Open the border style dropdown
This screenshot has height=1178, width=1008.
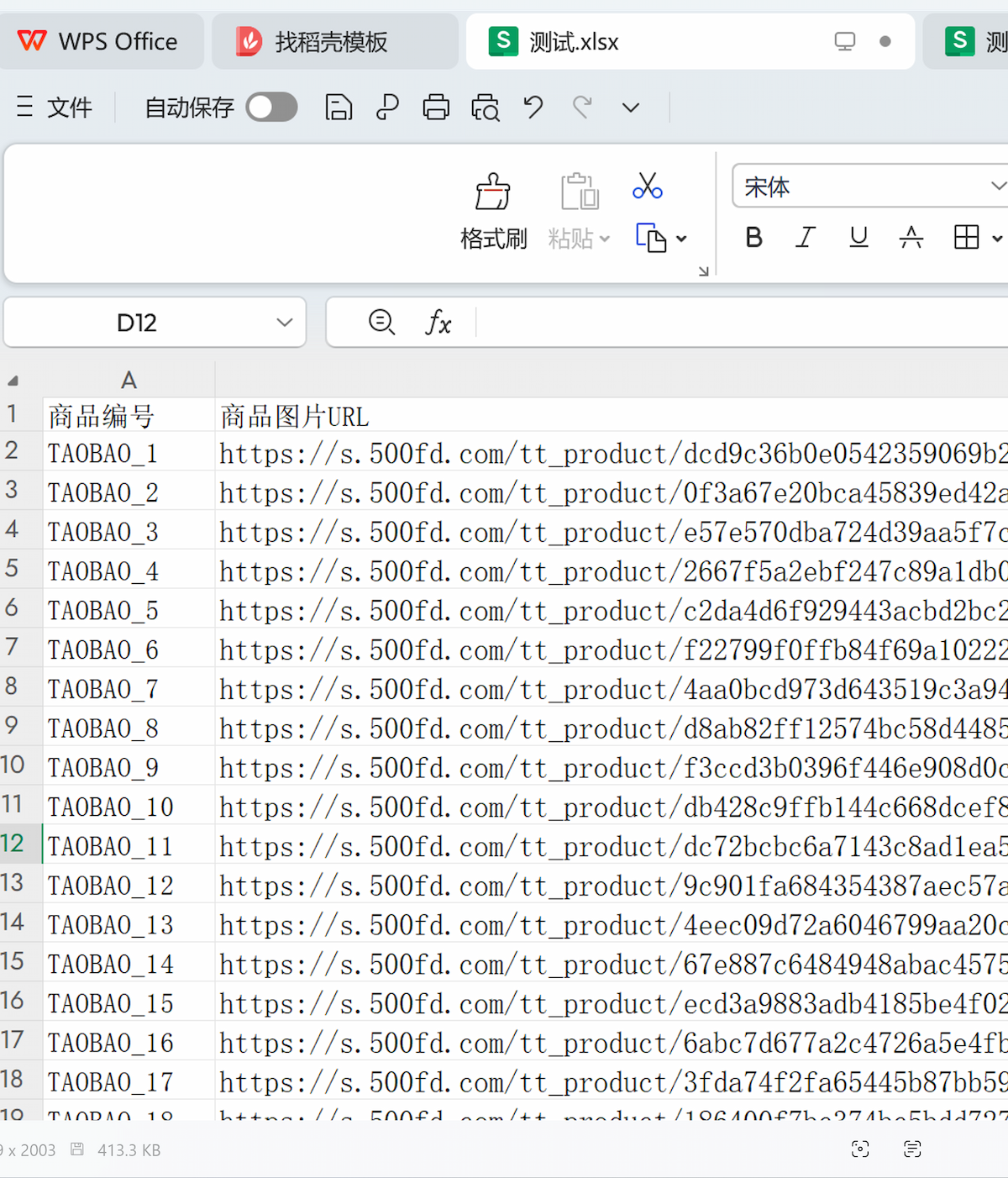(x=999, y=238)
